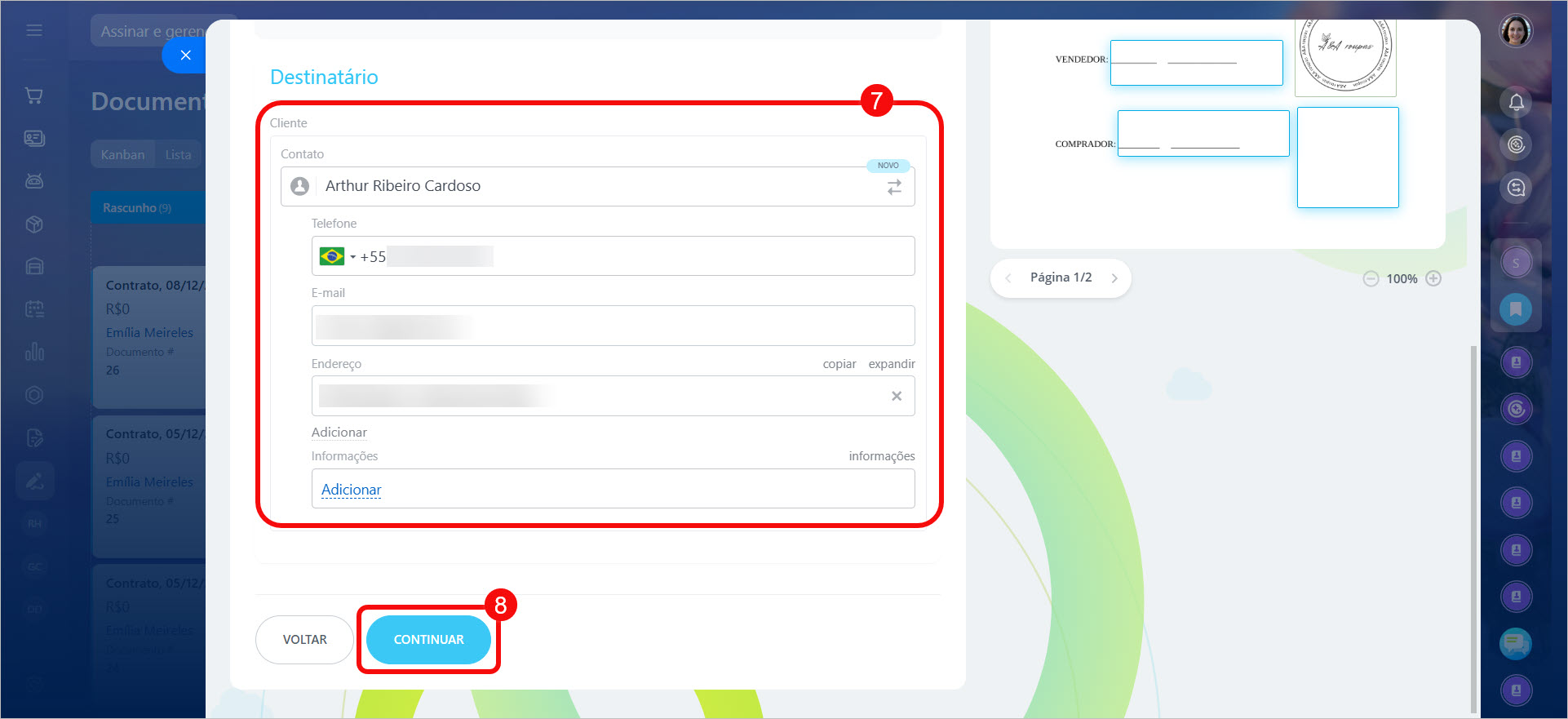Click the CONTINUAR button
Image resolution: width=1568 pixels, height=719 pixels.
428,640
